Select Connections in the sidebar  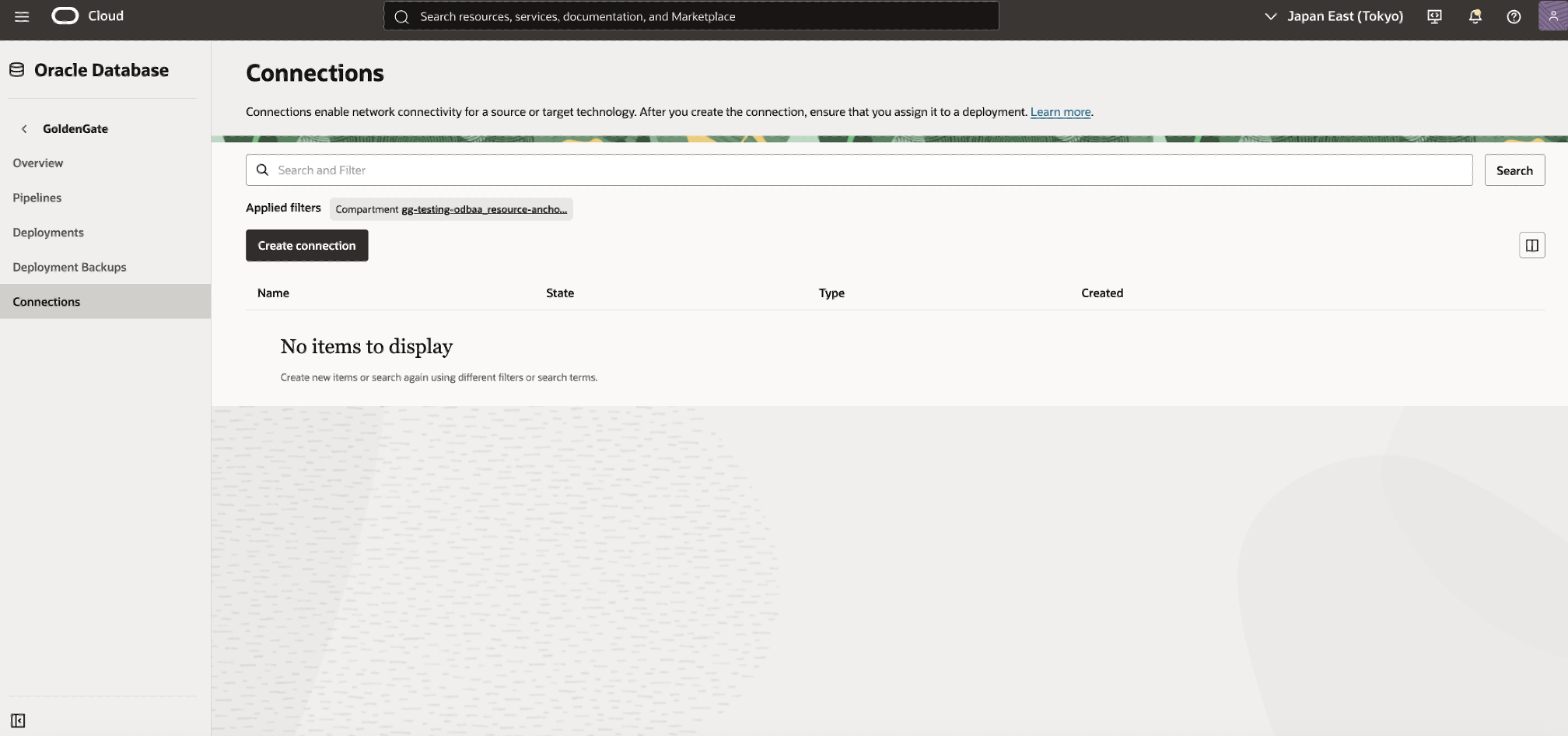(x=105, y=302)
